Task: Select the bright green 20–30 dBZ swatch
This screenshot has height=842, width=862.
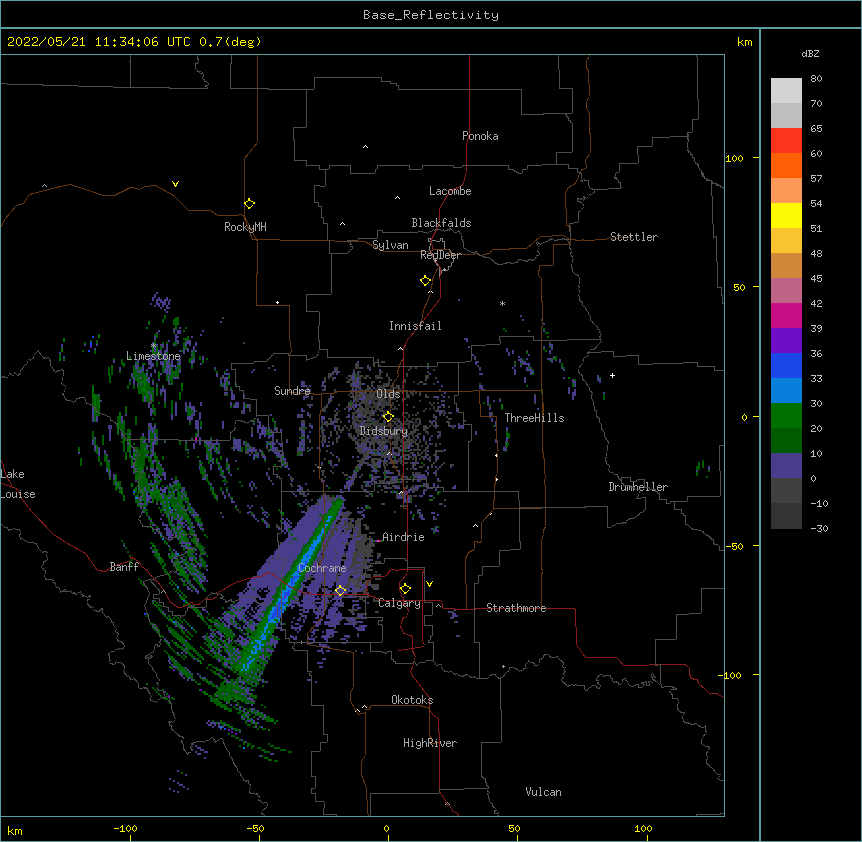Action: 786,416
